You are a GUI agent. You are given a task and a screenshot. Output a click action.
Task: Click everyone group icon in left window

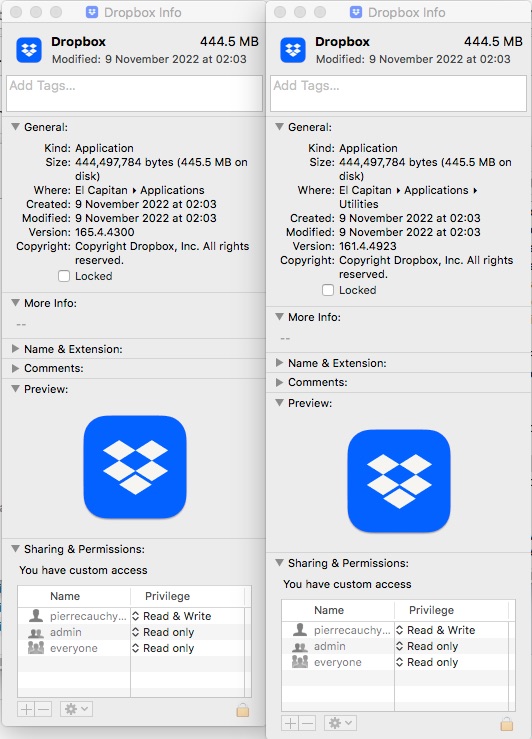click(36, 648)
